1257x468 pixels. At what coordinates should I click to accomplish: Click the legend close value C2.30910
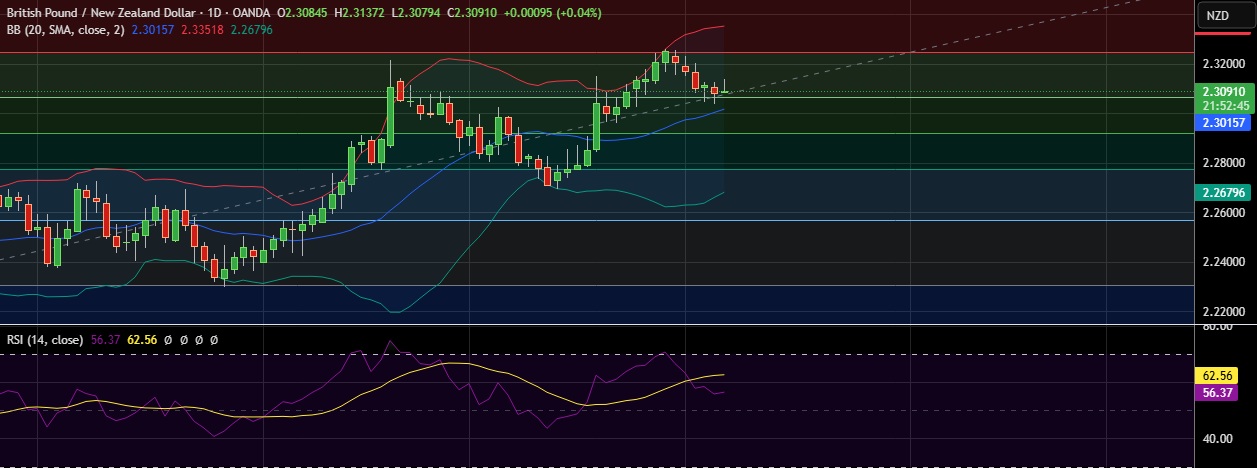point(470,12)
